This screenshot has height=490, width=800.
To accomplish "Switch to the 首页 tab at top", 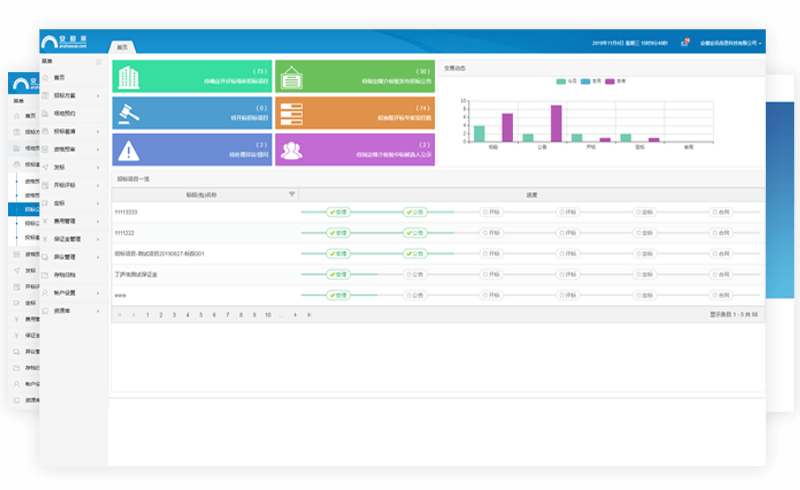I will tap(122, 47).
